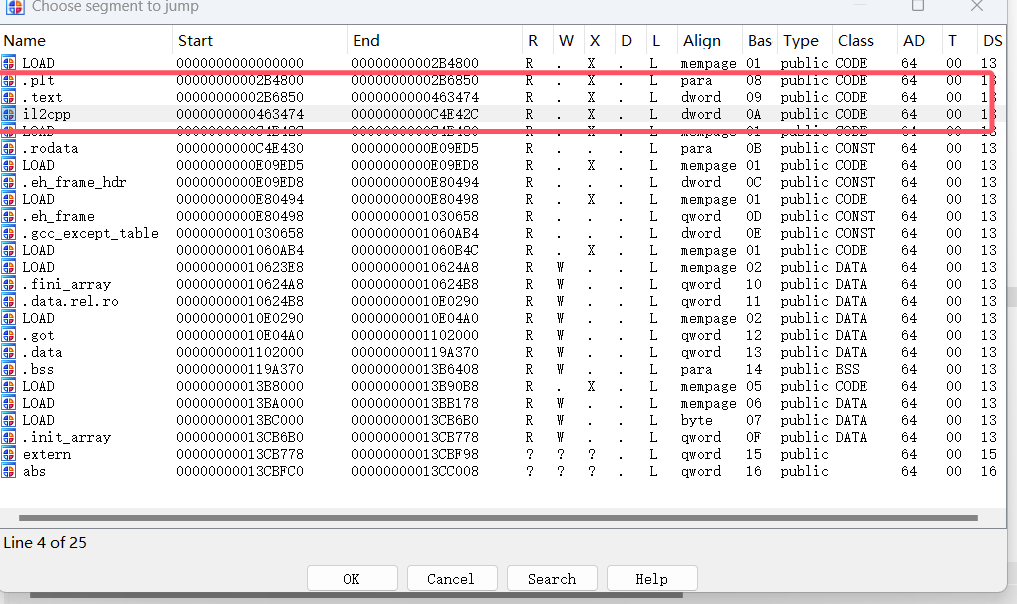
Task: Click the .got segment icon
Action: click(x=8, y=335)
